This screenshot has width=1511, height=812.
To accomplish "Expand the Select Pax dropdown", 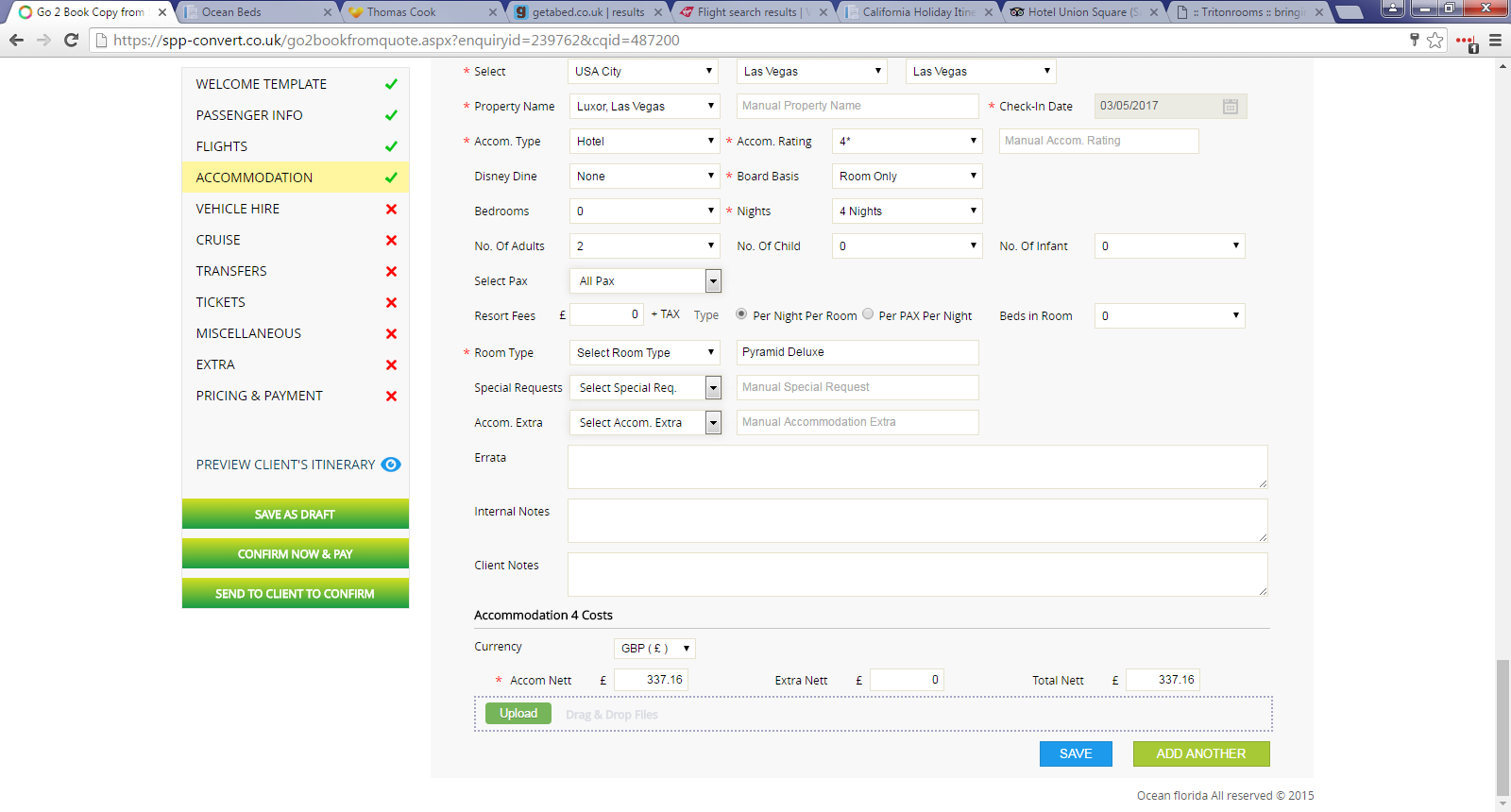I will click(645, 281).
